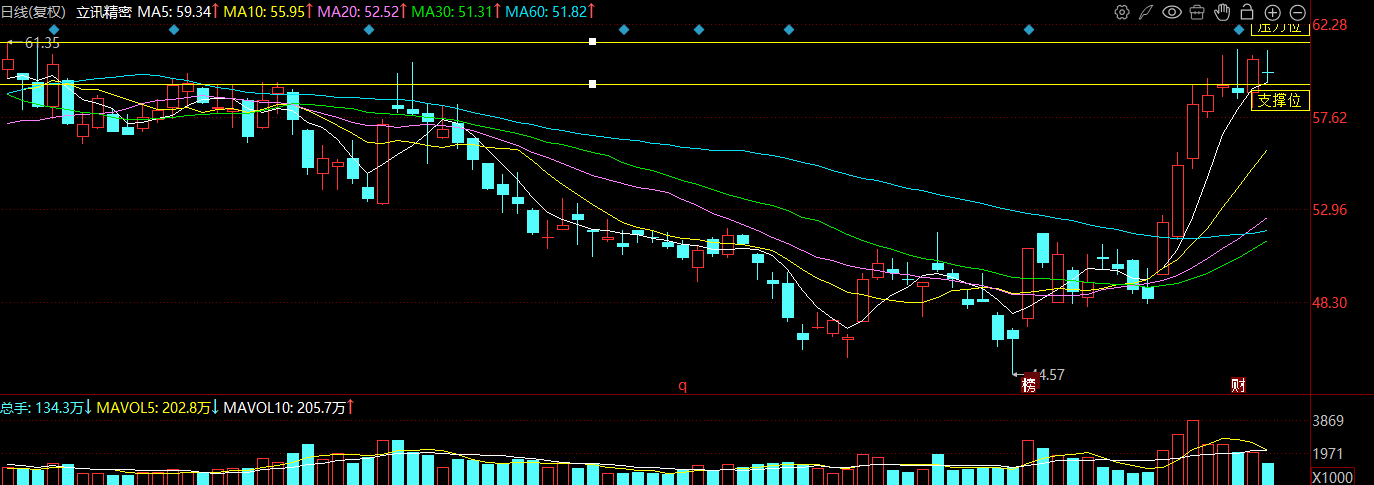Click the X1000 volume scale box
The width and height of the screenshot is (1374, 485).
1331,477
